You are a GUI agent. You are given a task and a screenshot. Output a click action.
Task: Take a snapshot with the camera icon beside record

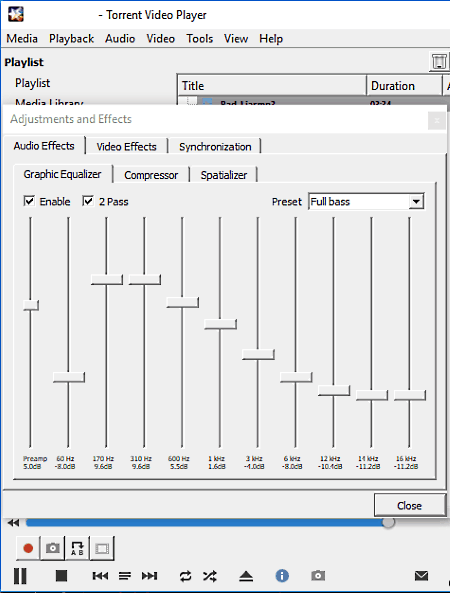(53, 548)
